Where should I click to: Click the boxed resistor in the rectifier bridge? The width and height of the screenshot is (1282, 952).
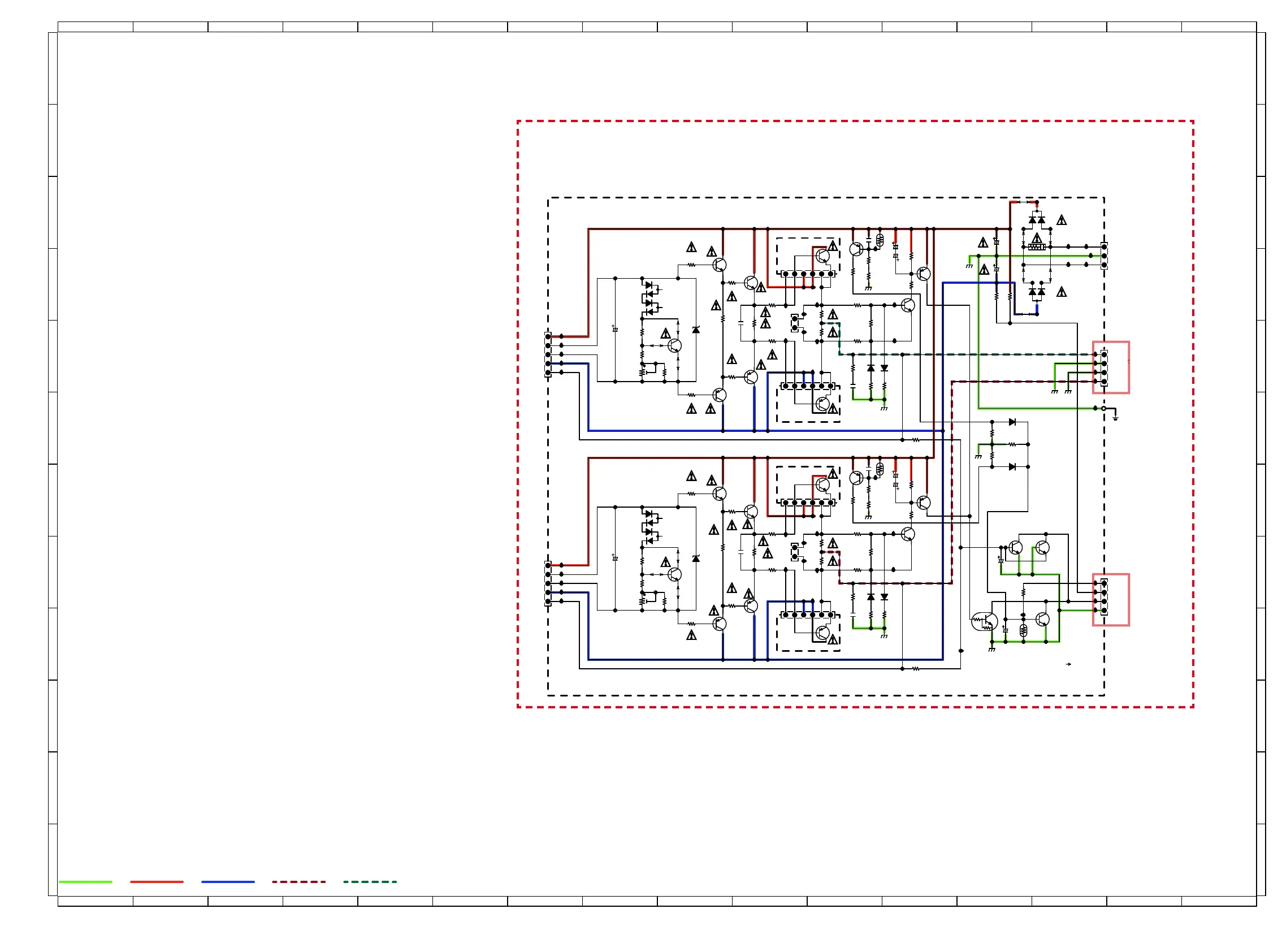tap(1037, 247)
